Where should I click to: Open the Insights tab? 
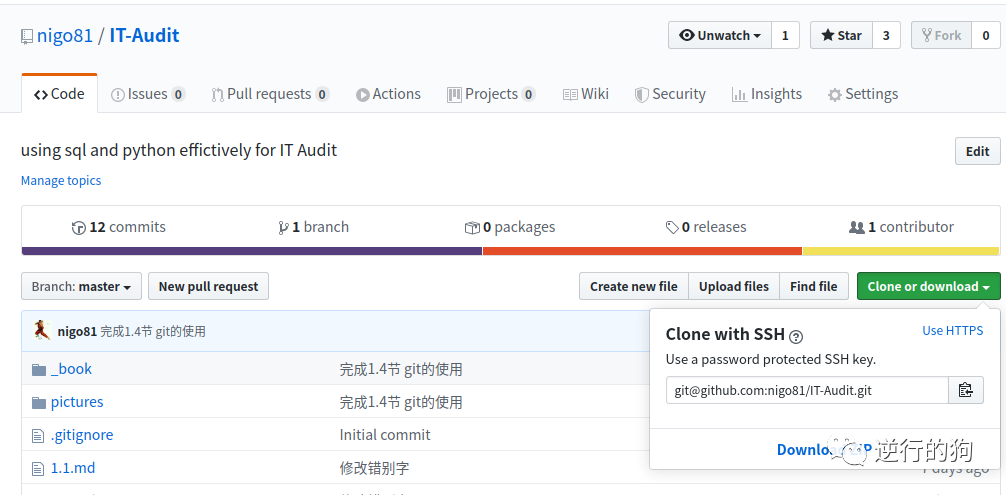tap(767, 94)
